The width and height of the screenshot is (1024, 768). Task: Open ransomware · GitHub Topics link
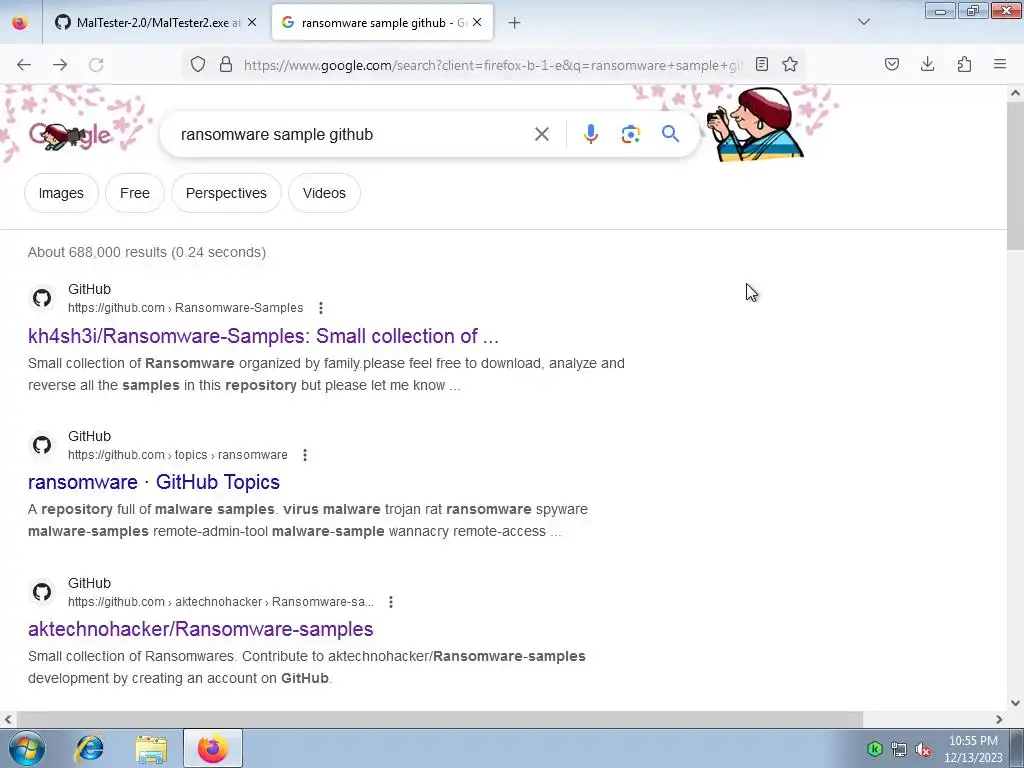click(154, 482)
